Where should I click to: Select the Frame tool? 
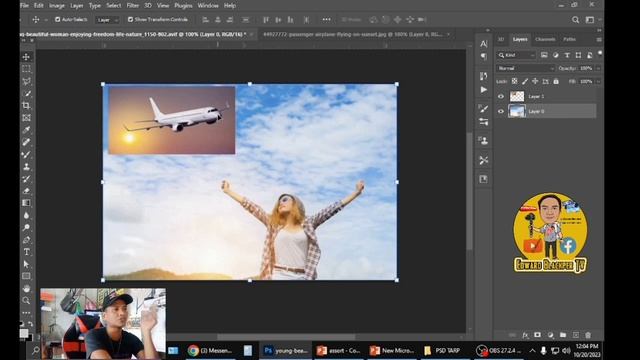coord(26,118)
